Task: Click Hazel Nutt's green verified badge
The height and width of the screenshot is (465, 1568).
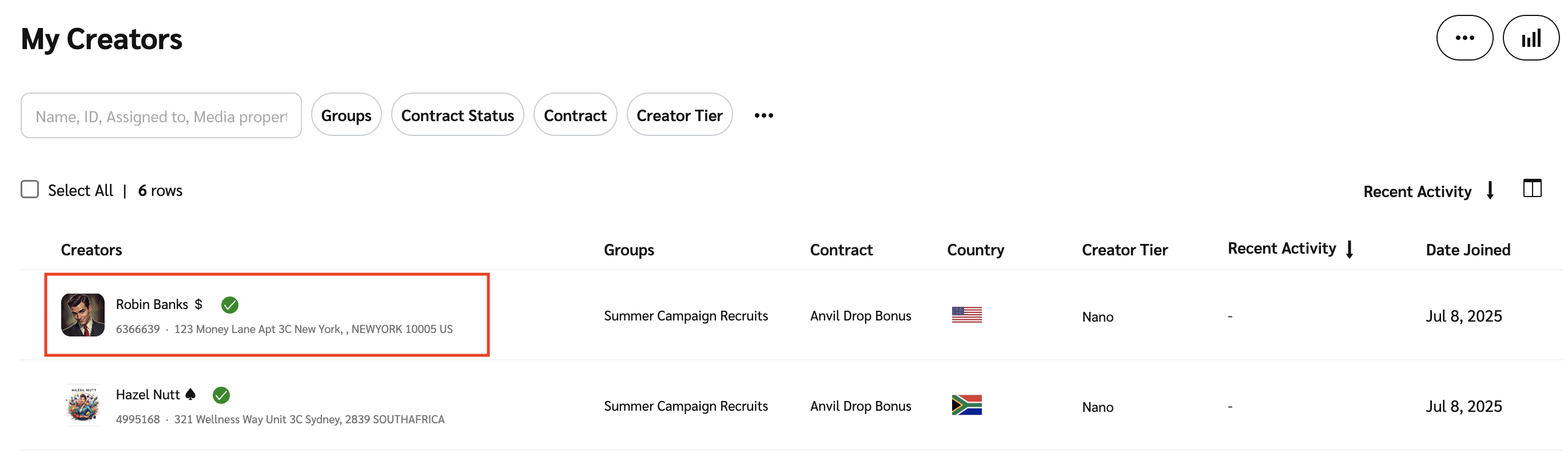Action: [221, 395]
